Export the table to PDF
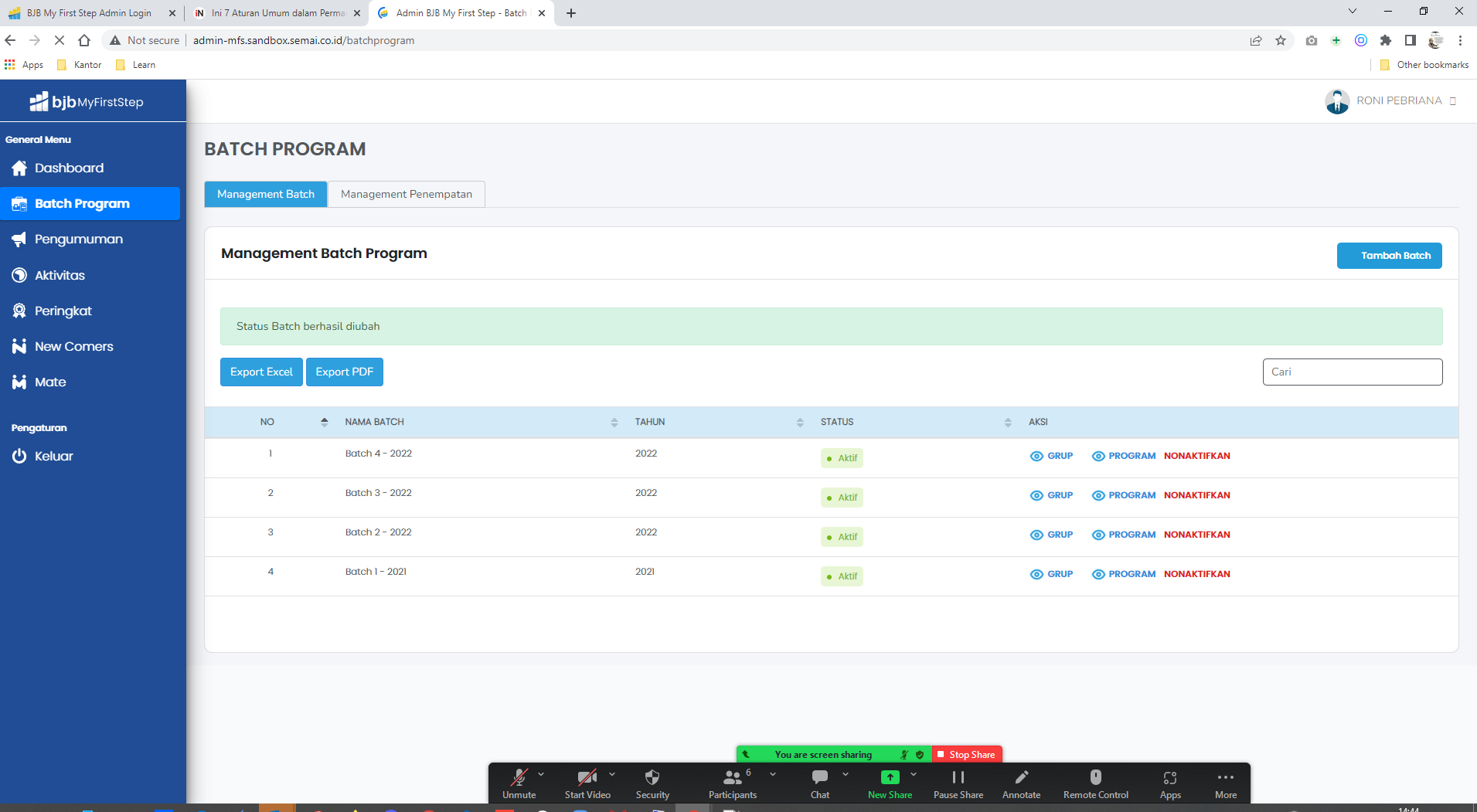Screen dimensions: 1477x812 (345, 372)
